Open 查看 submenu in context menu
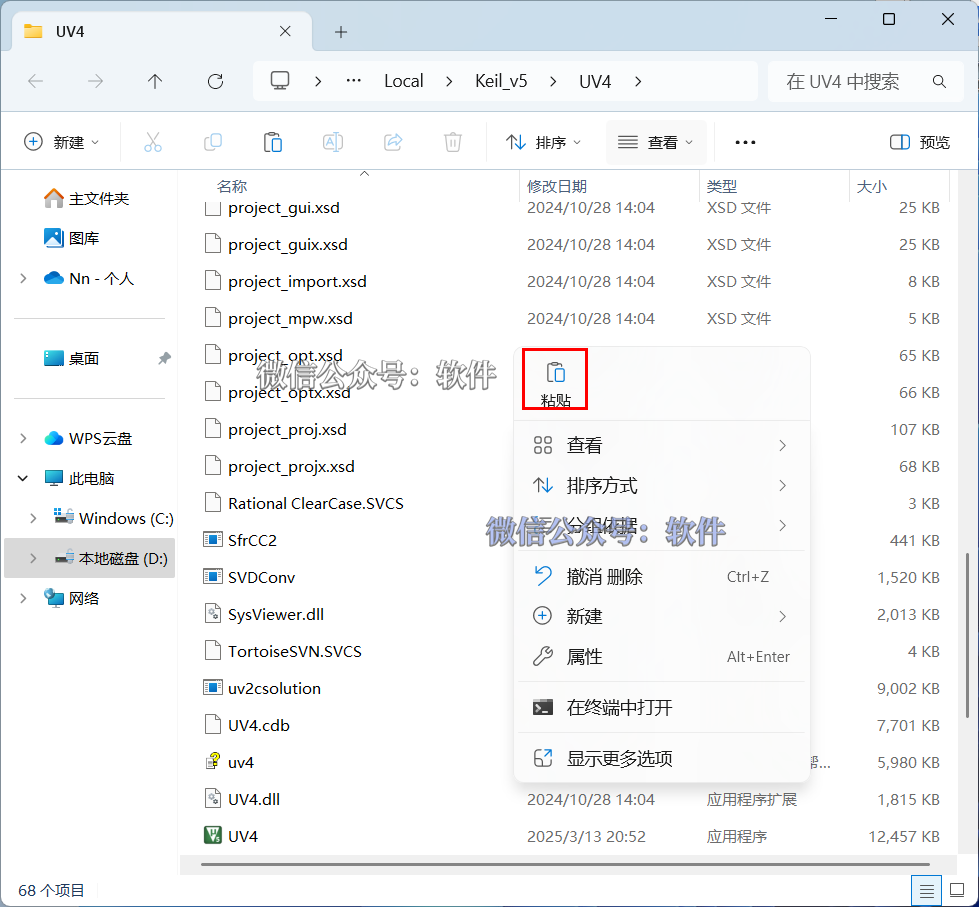The height and width of the screenshot is (907, 979). (661, 445)
